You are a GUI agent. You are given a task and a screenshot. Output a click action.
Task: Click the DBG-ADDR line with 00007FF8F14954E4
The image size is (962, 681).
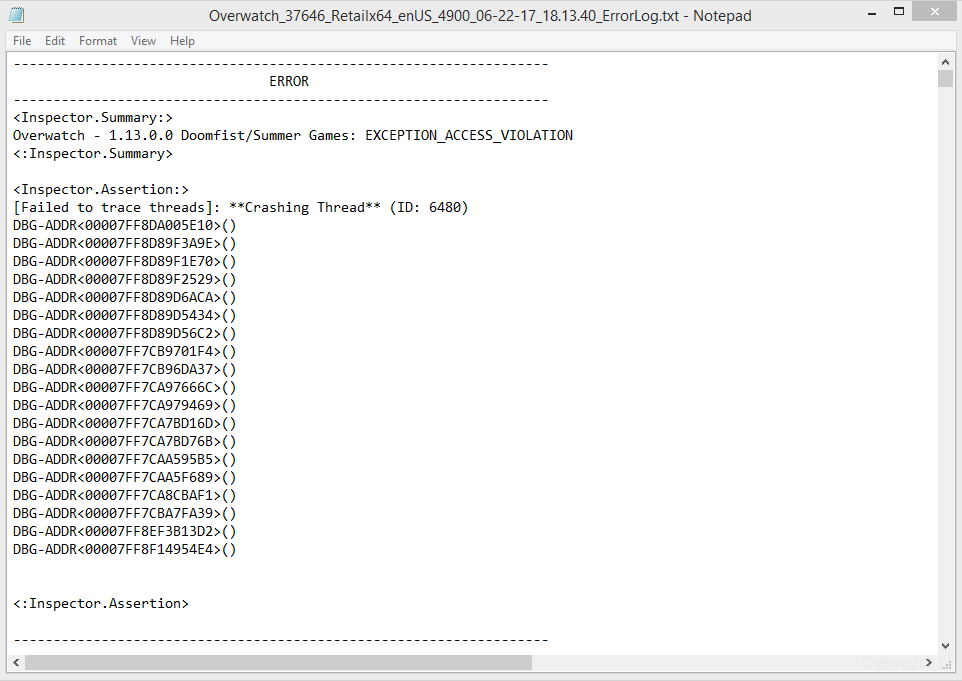pyautogui.click(x=124, y=550)
